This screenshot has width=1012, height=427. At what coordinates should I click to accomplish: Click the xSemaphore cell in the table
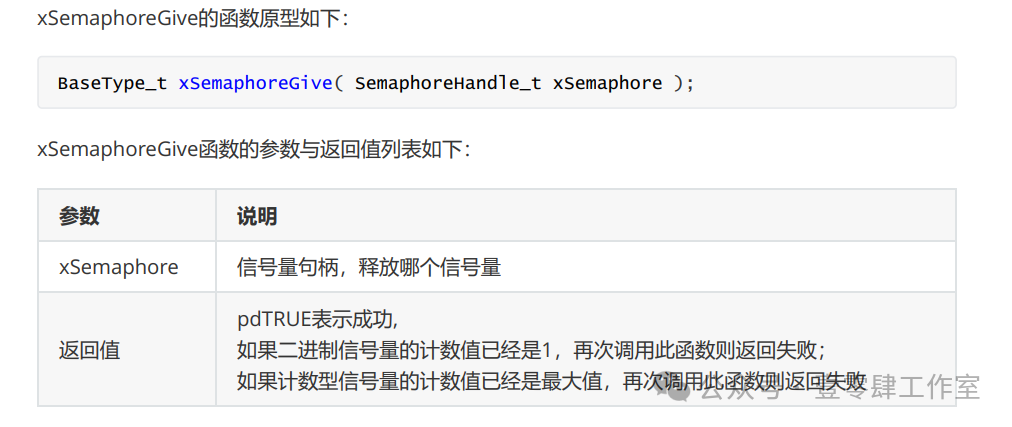119,267
